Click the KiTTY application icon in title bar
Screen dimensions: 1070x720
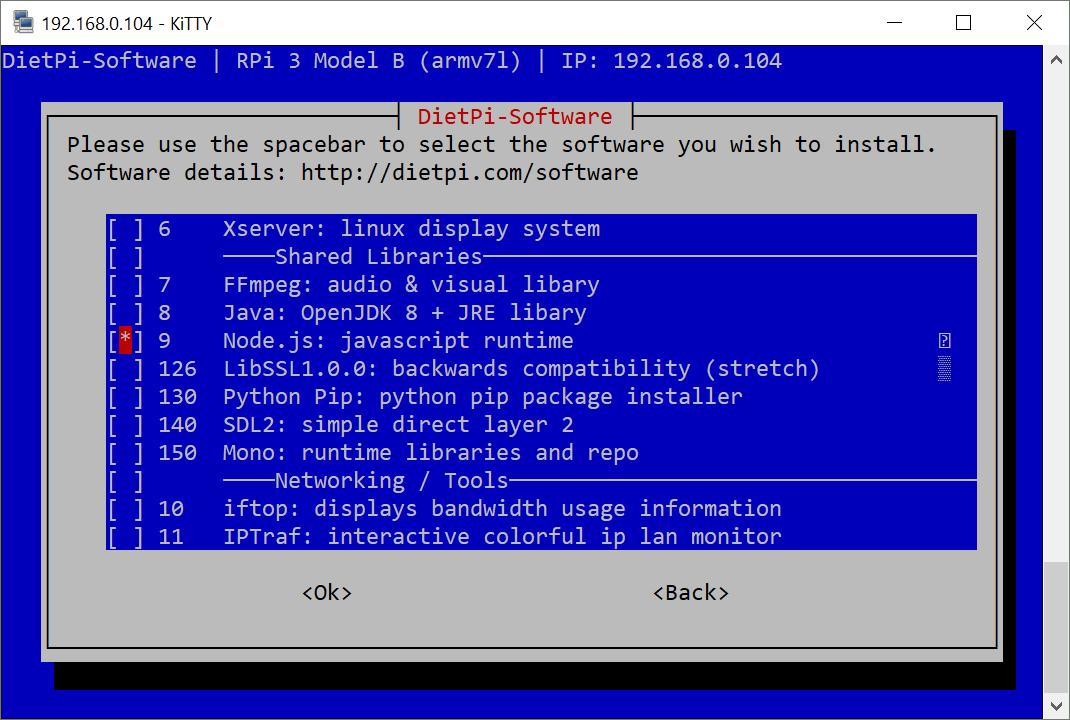pyautogui.click(x=23, y=22)
